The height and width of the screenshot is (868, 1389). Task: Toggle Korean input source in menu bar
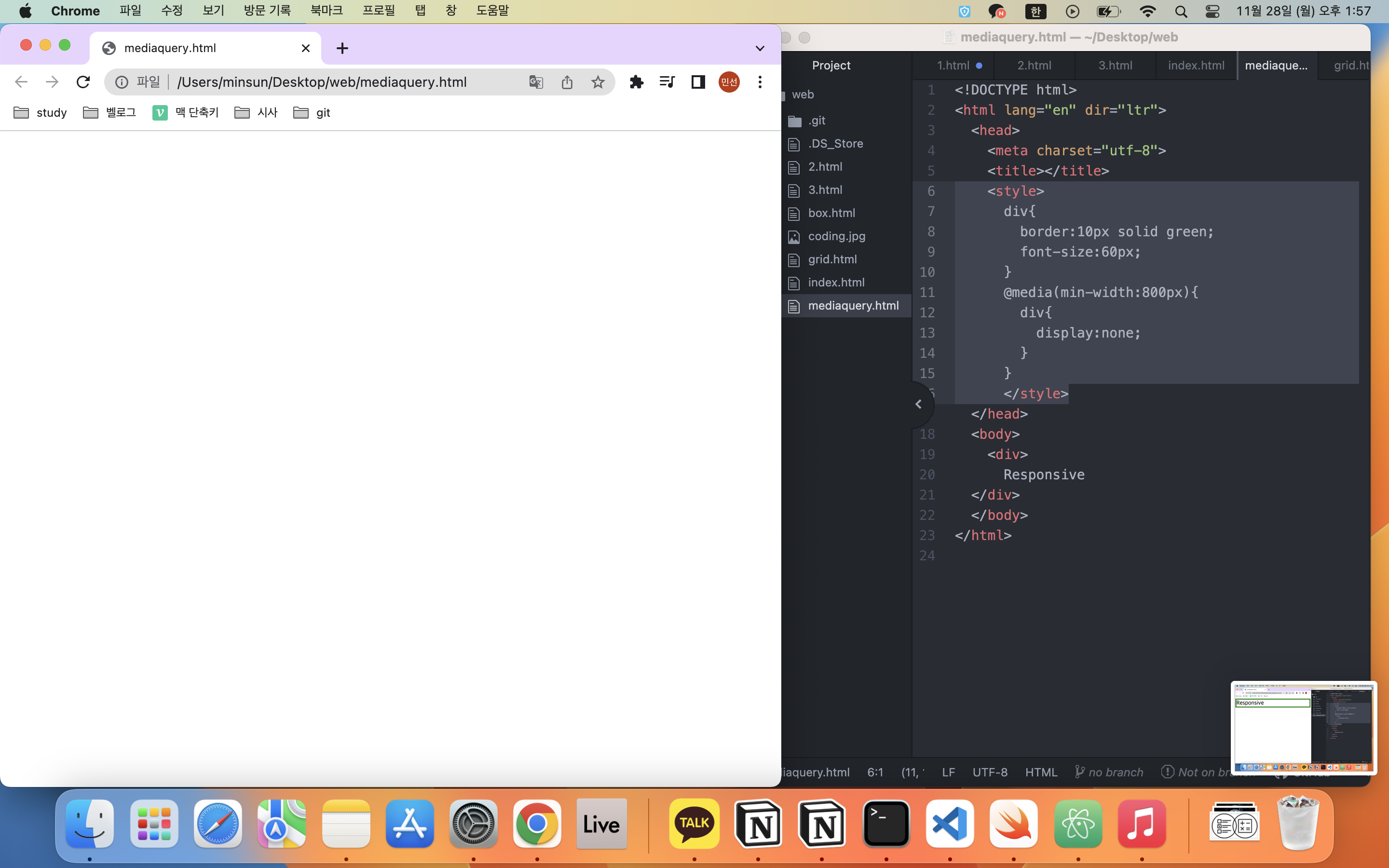(x=1035, y=11)
